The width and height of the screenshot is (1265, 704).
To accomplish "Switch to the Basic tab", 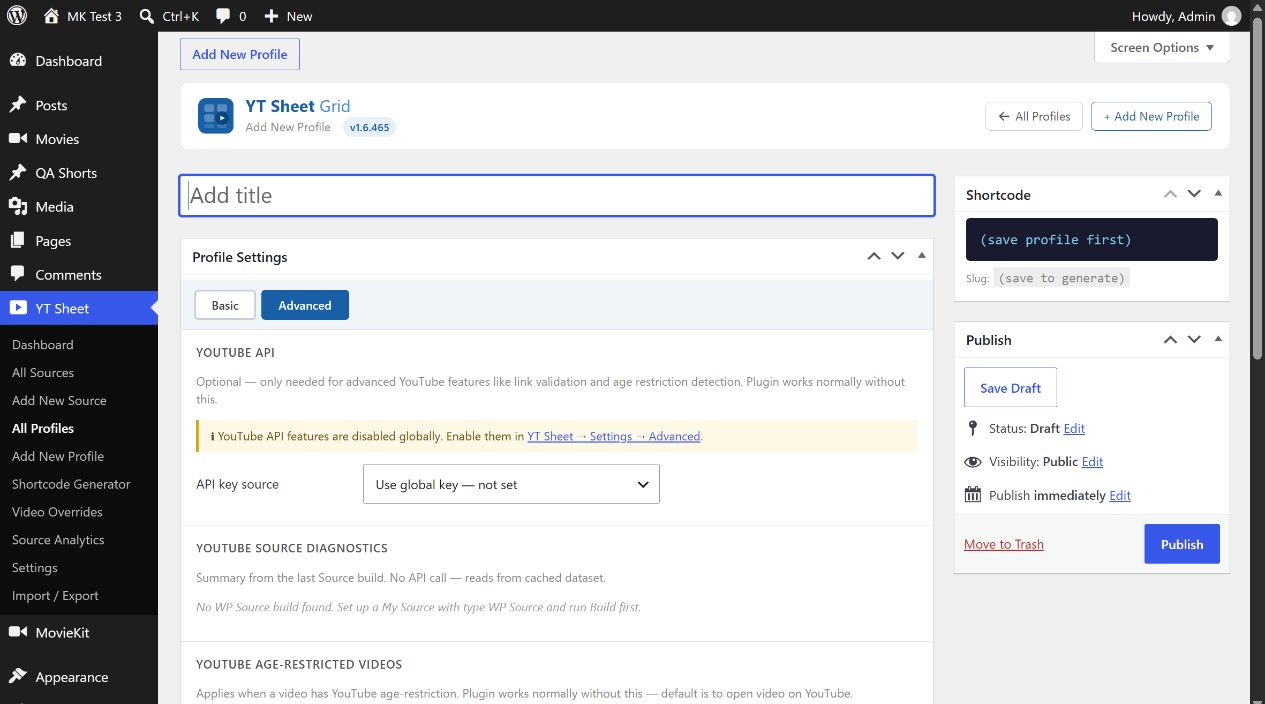I will coord(225,305).
